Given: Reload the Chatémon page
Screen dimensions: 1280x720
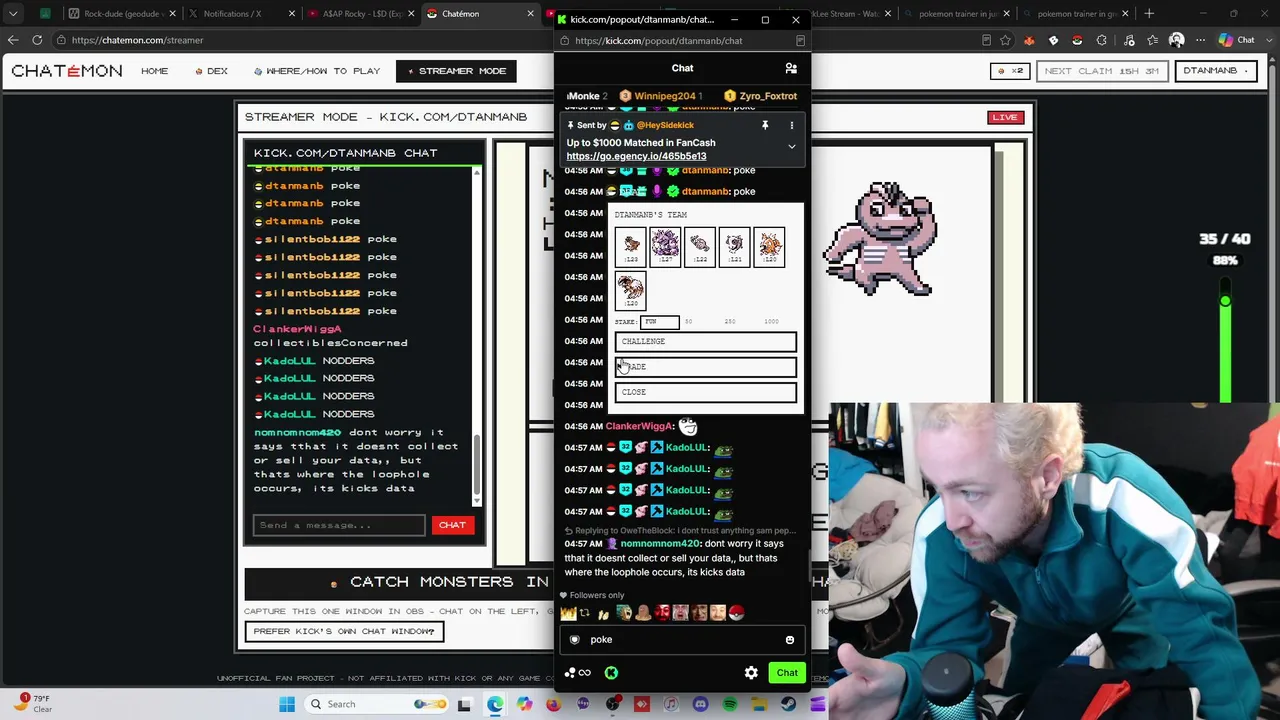Looking at the screenshot, I should pyautogui.click(x=37, y=40).
